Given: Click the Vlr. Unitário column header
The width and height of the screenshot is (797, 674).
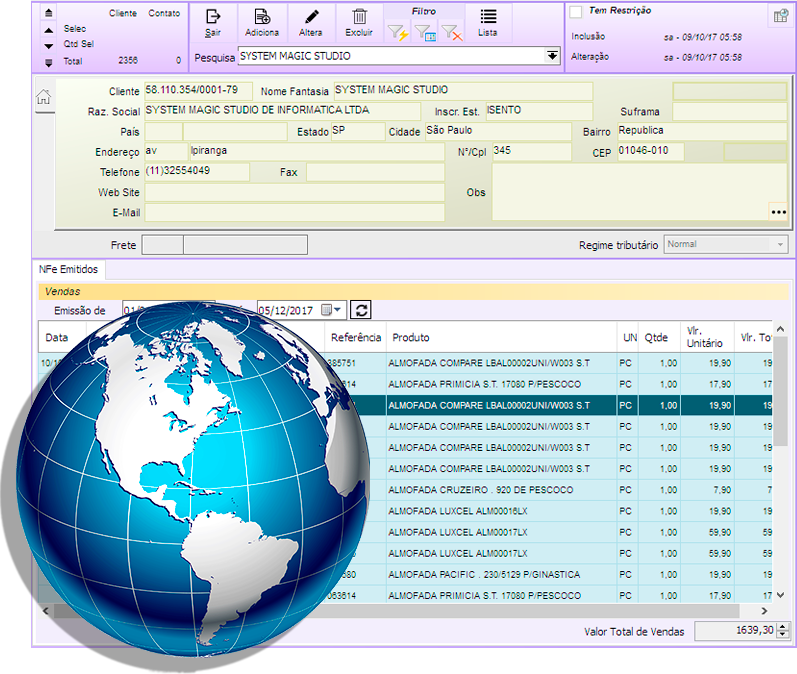Looking at the screenshot, I should click(x=707, y=337).
